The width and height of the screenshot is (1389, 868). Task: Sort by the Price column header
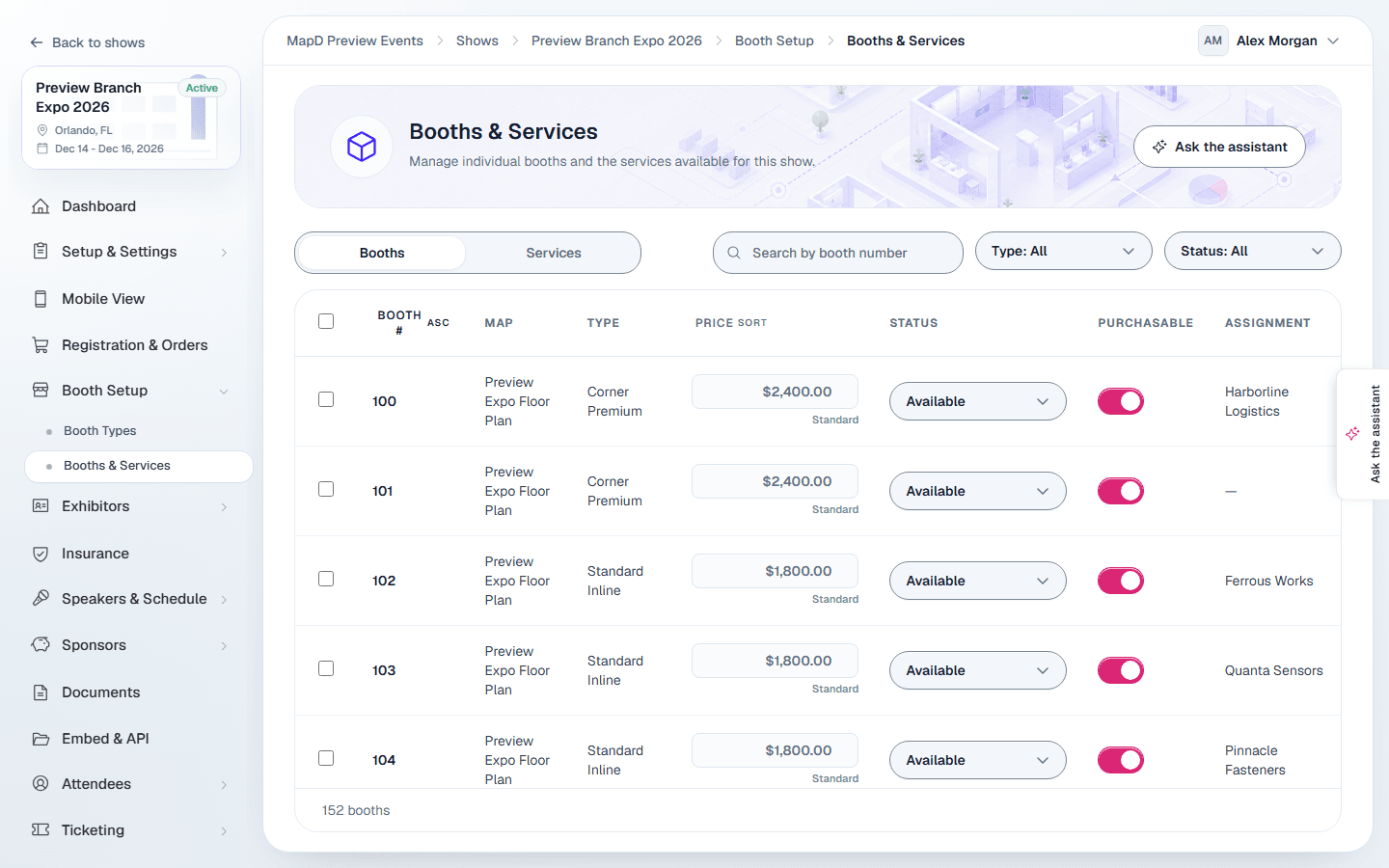pos(731,323)
